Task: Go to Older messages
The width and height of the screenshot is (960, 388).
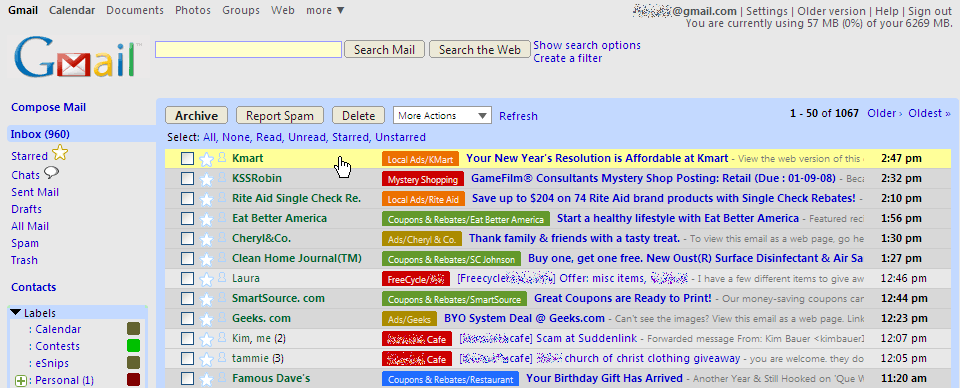Action: coord(885,113)
